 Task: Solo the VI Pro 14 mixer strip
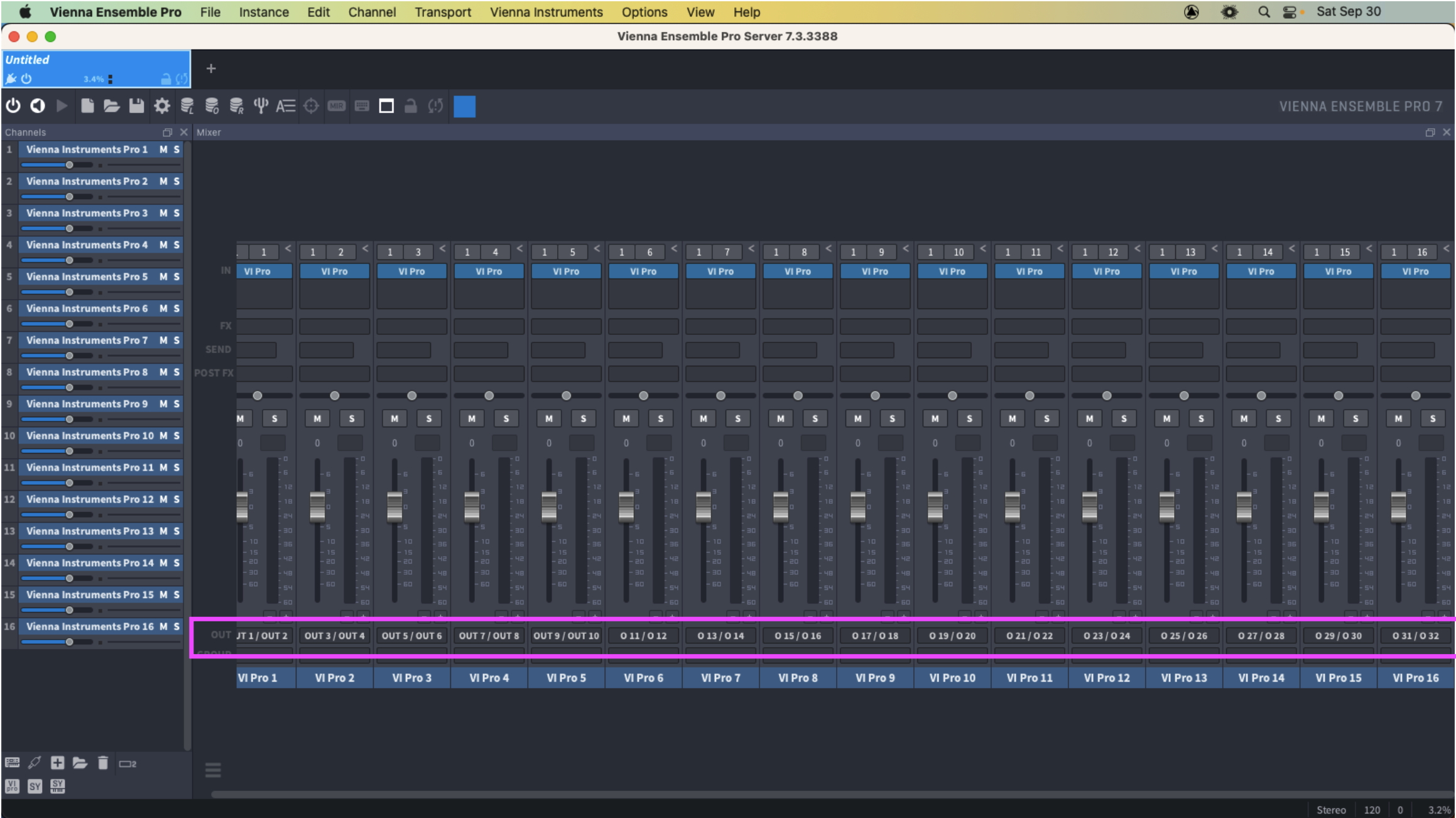[x=1278, y=418]
